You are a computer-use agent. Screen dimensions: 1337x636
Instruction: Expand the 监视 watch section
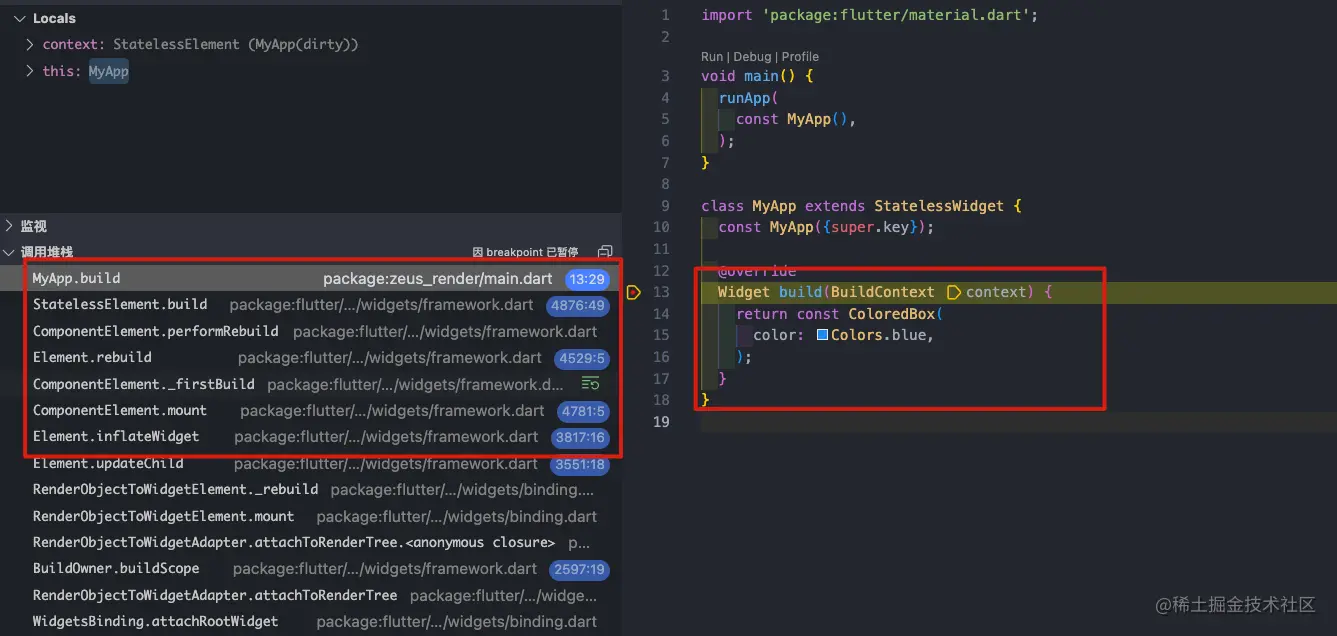tap(9, 226)
